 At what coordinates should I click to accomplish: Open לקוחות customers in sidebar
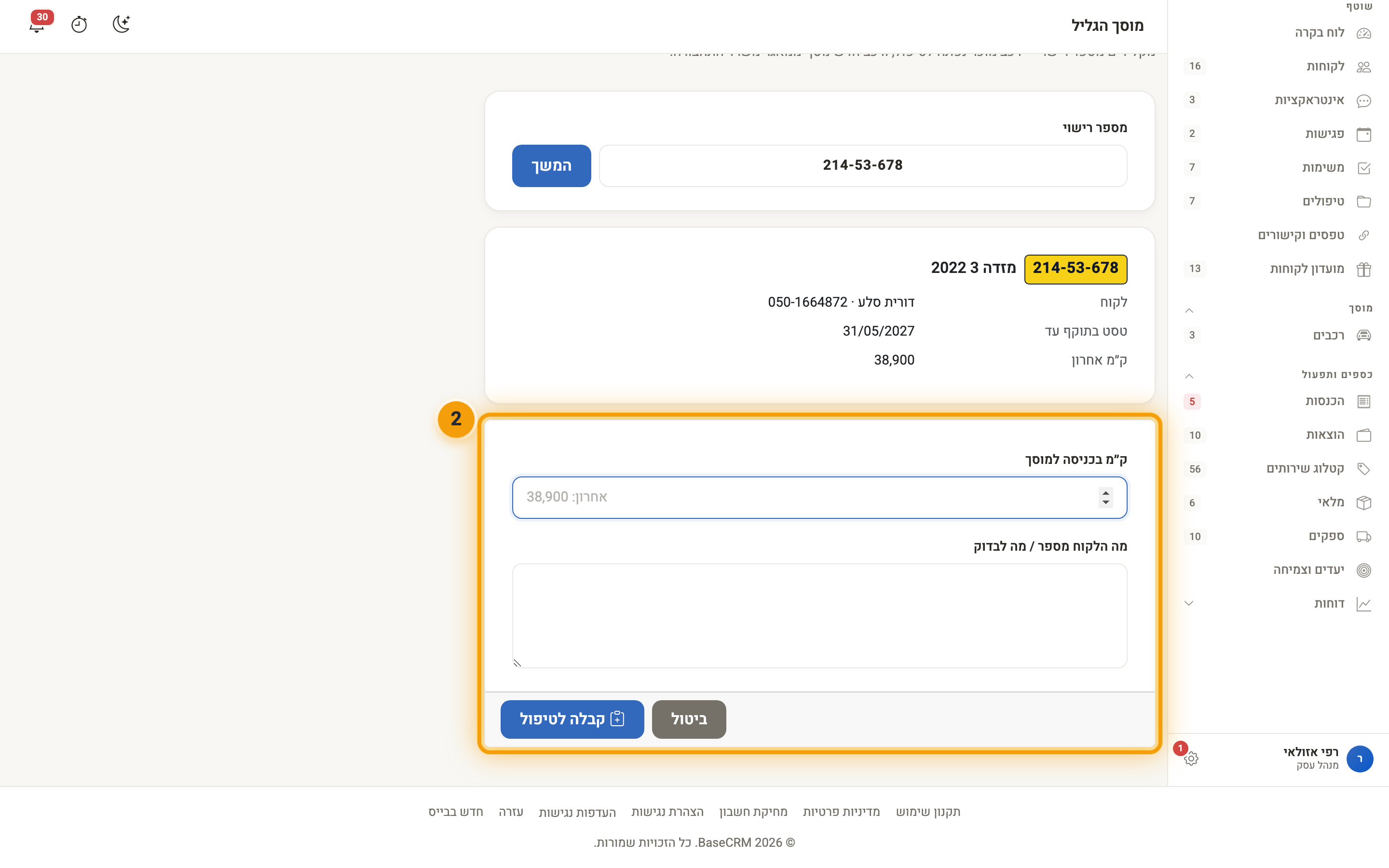[x=1278, y=67]
